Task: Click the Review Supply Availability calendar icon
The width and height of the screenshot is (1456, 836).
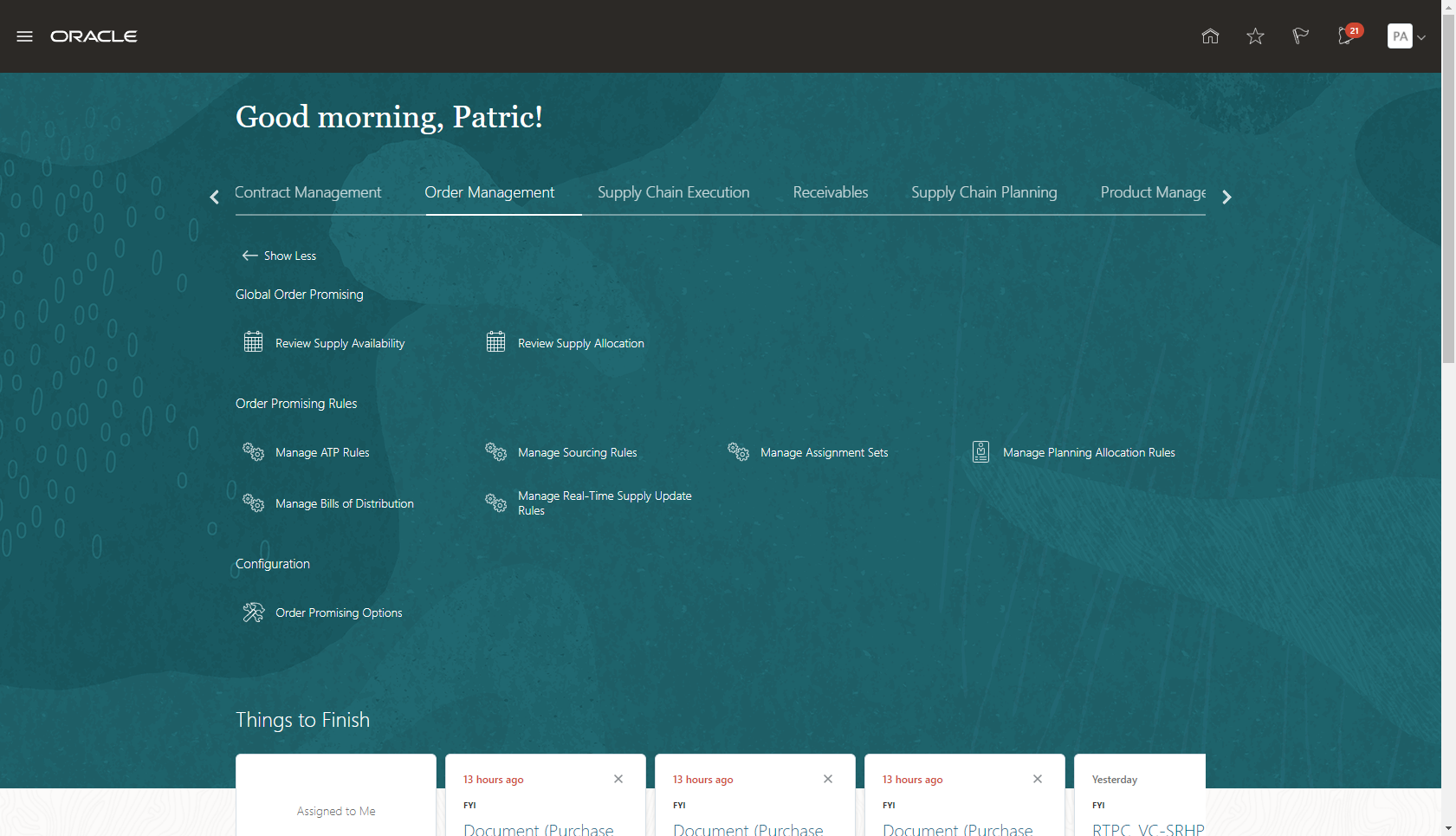Action: tap(253, 341)
